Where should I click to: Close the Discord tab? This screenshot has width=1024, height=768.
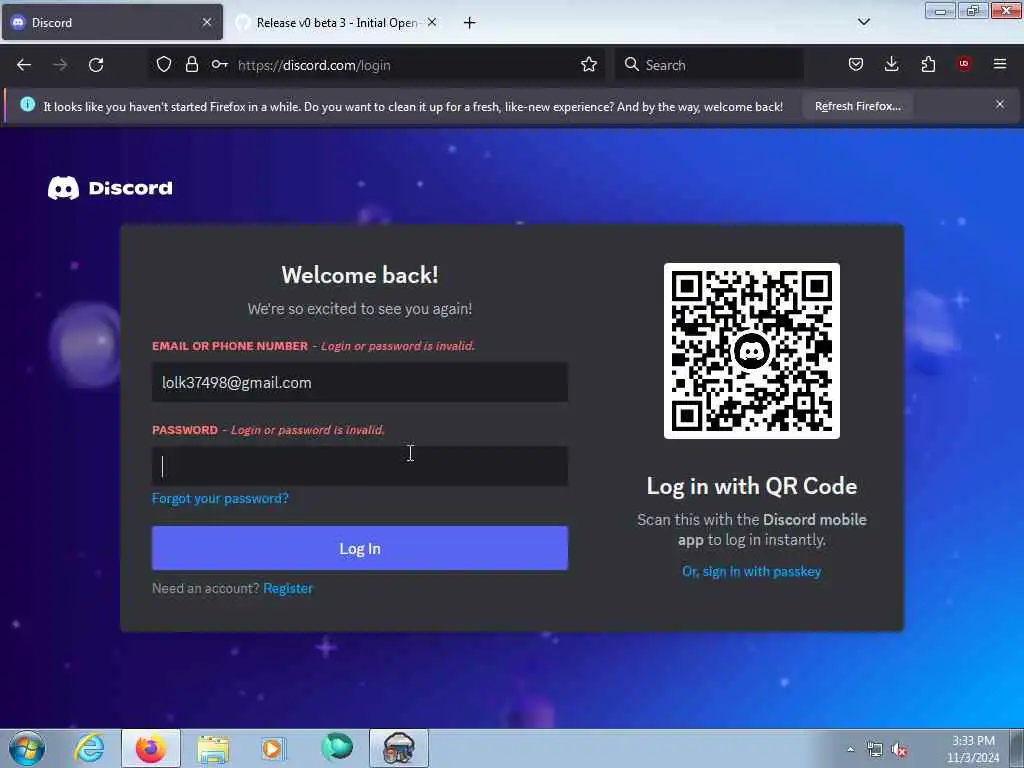coord(206,22)
